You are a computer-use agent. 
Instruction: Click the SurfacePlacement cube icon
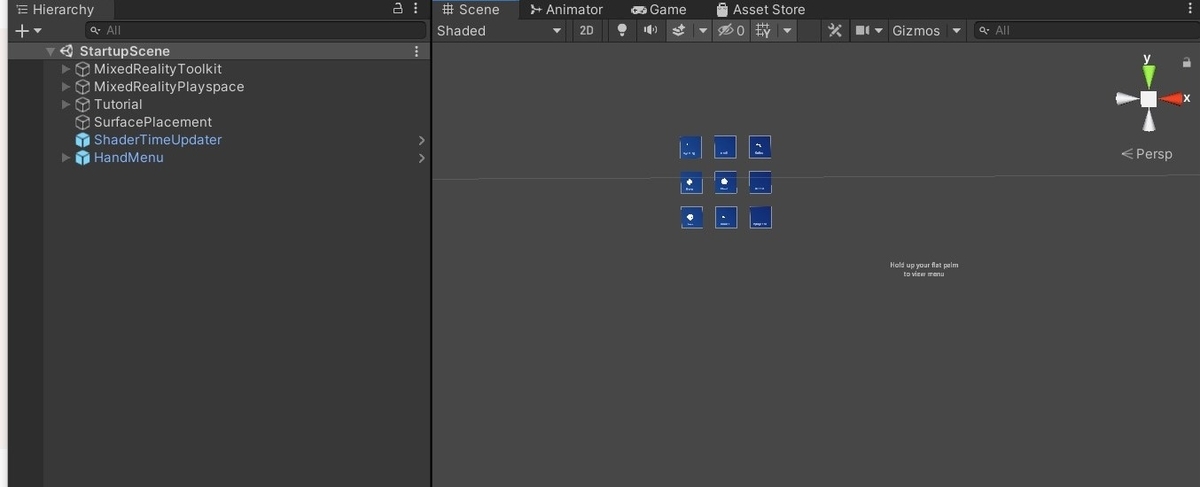83,122
